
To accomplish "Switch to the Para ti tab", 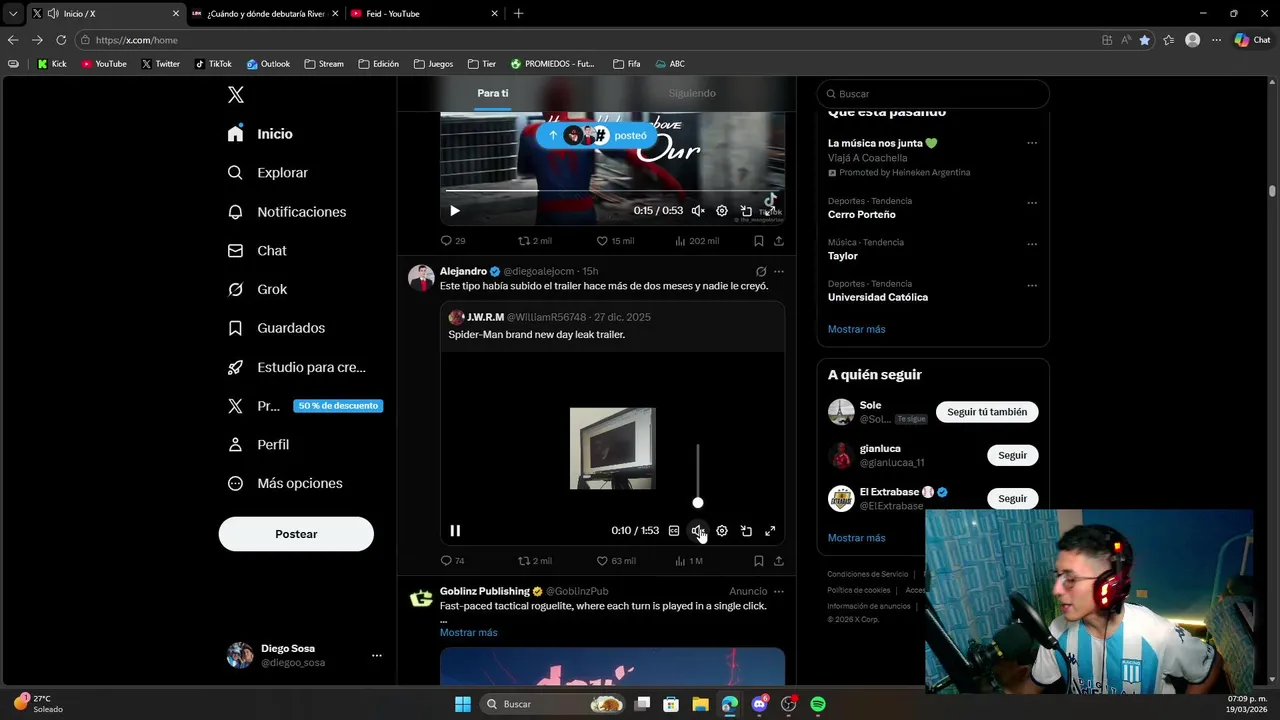I will (492, 93).
